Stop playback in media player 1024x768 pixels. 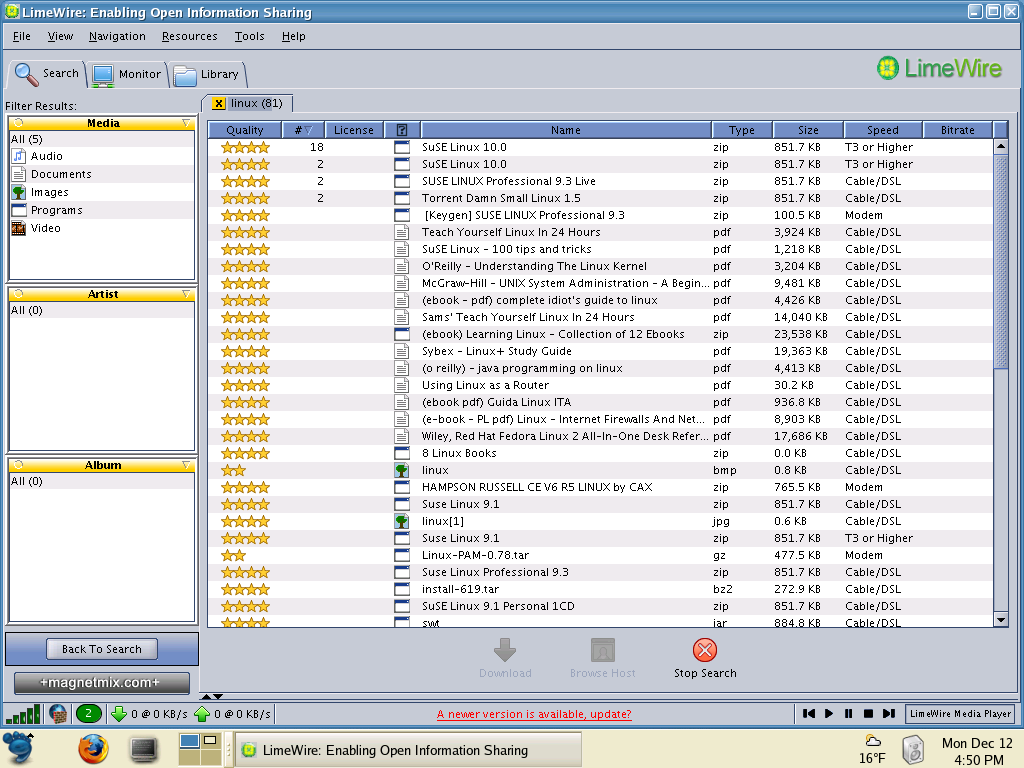pyautogui.click(x=869, y=714)
